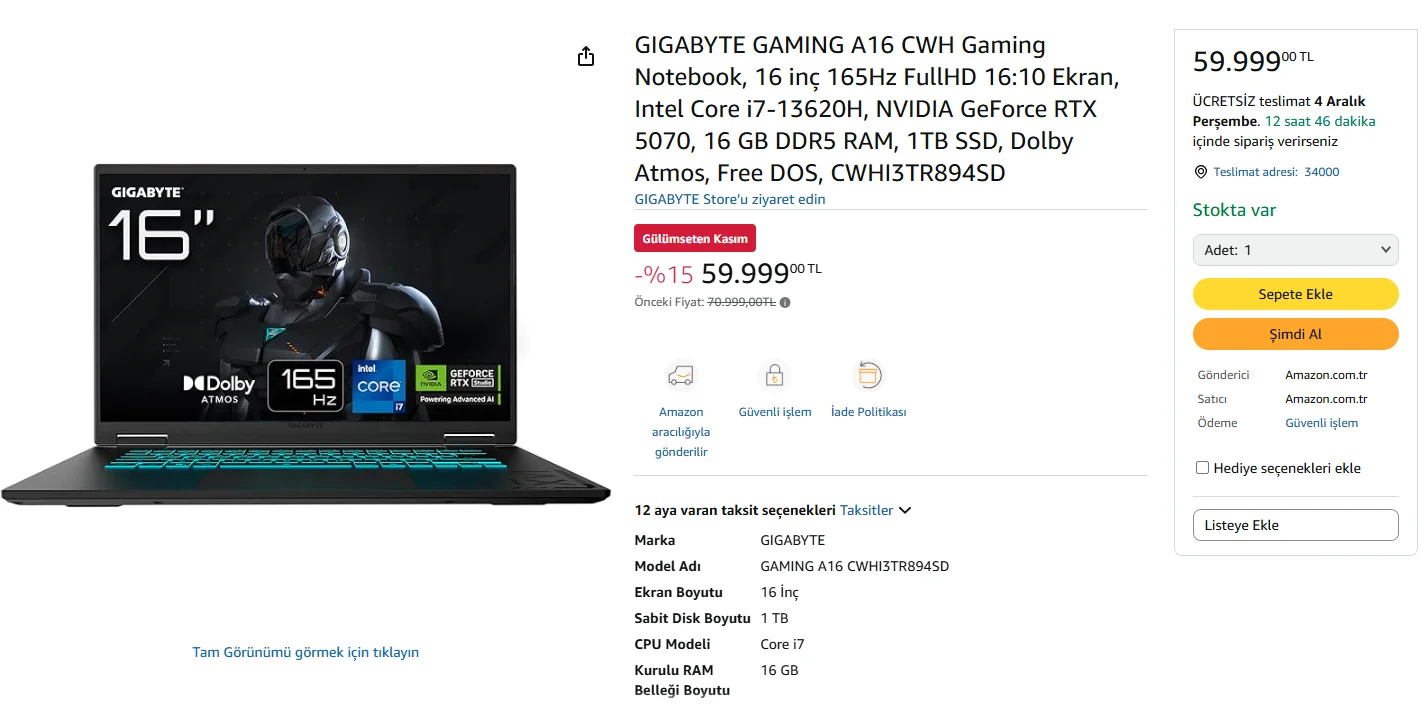Screen dimensions: 1422x705
Task: Click the Amazon aracılığıyla gönderilir link
Action: tap(681, 432)
